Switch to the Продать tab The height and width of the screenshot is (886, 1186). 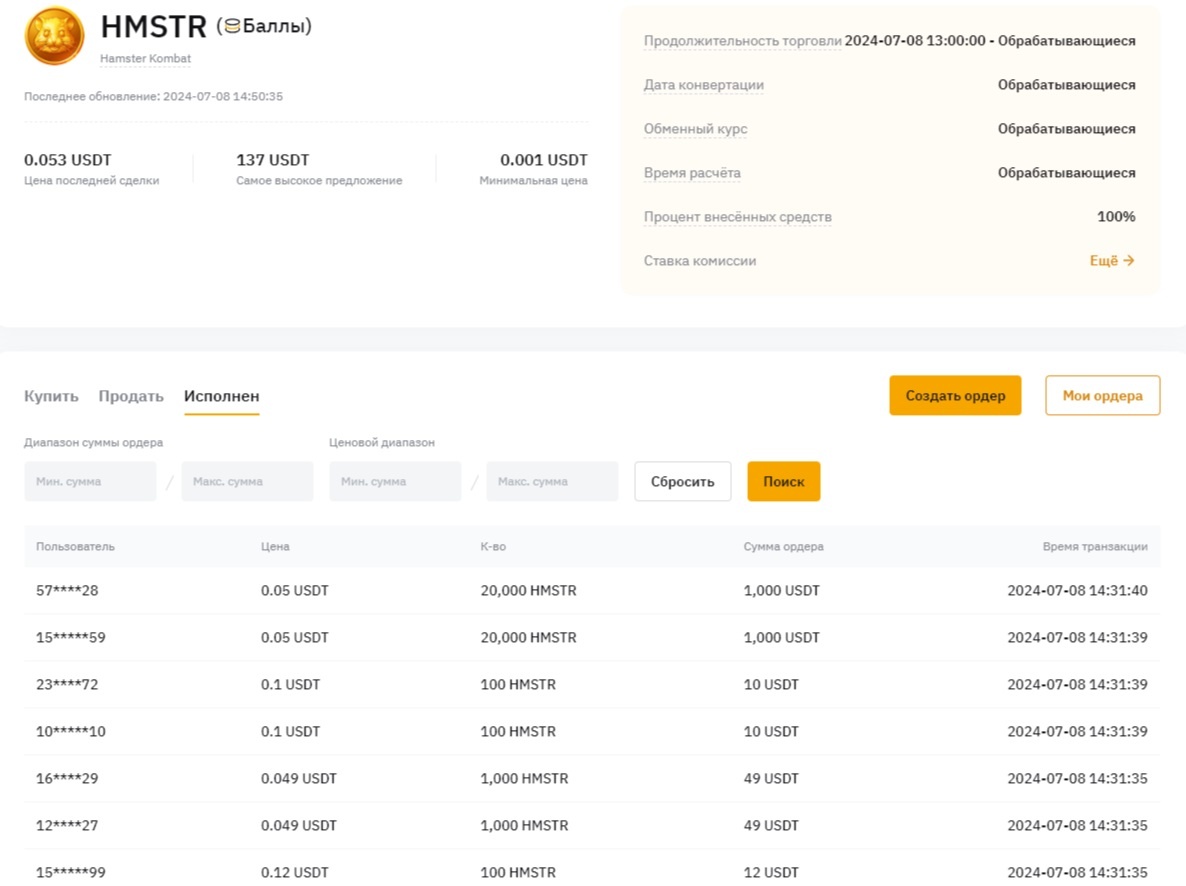131,396
